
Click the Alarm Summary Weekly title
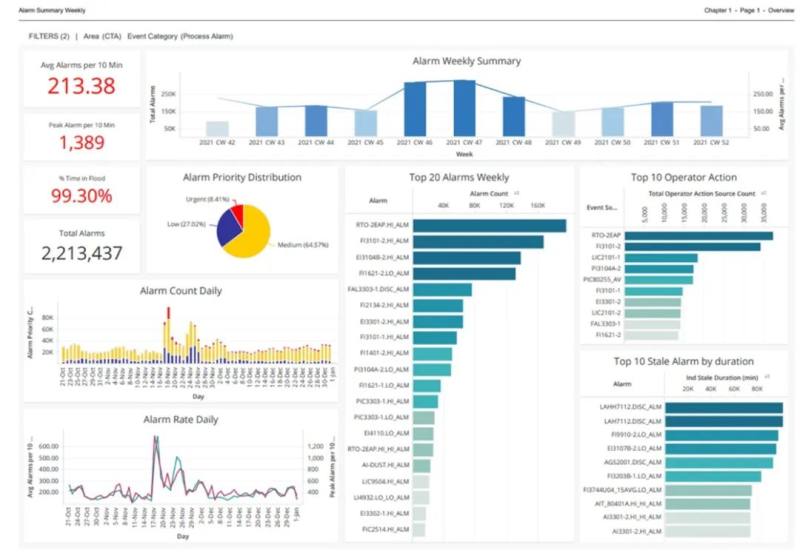[48, 8]
